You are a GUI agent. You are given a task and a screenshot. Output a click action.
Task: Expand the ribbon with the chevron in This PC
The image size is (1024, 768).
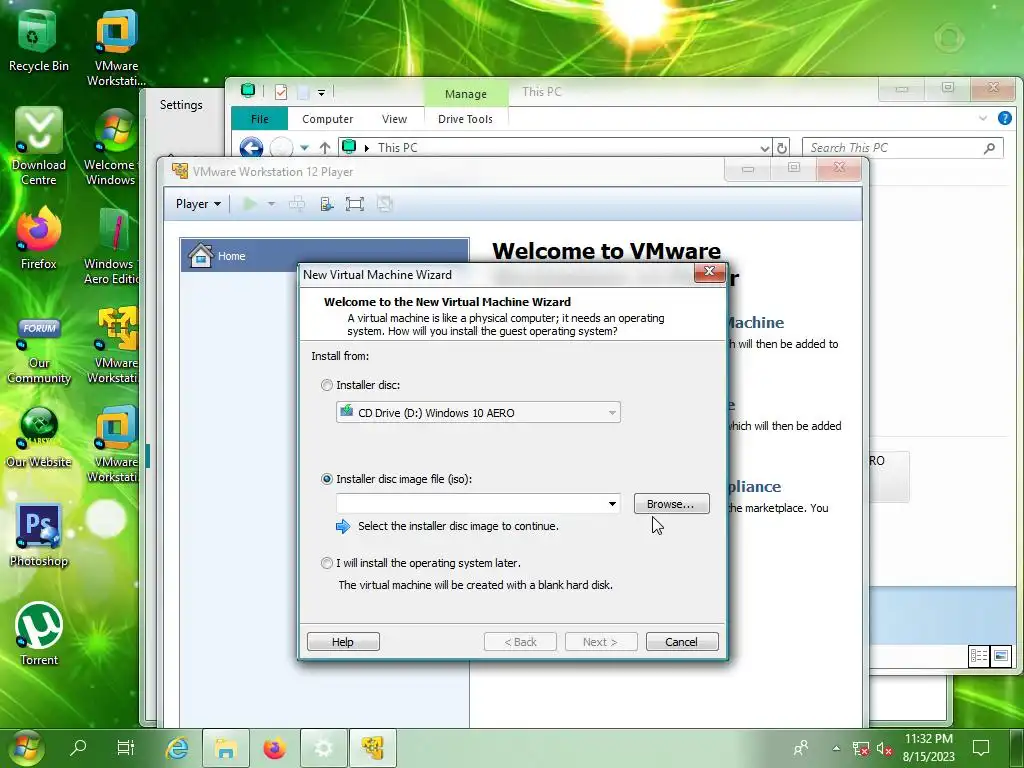coord(983,118)
